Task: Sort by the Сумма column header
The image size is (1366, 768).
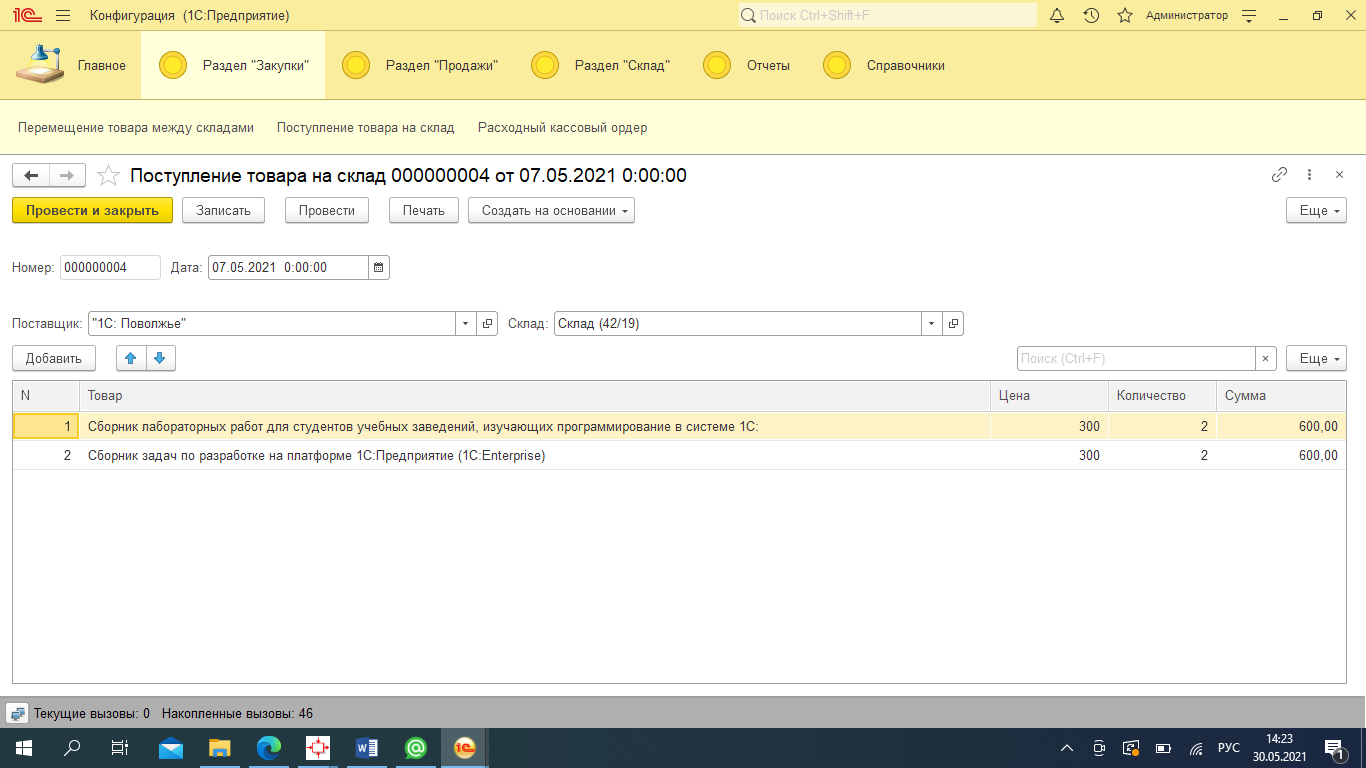Action: pyautogui.click(x=1281, y=395)
